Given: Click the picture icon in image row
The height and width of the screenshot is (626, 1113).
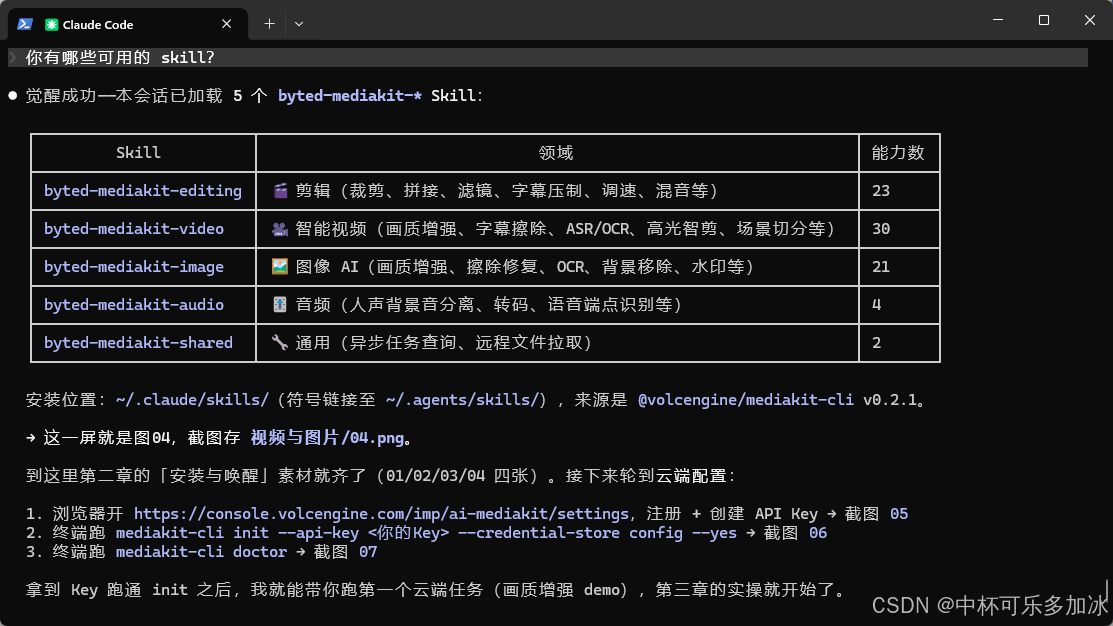Looking at the screenshot, I should tap(280, 266).
